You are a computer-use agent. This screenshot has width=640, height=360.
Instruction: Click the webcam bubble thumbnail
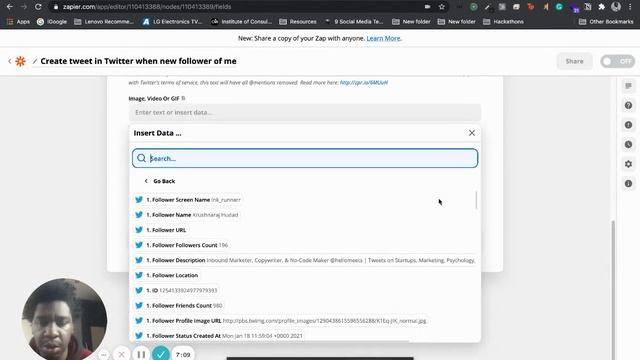point(64,320)
